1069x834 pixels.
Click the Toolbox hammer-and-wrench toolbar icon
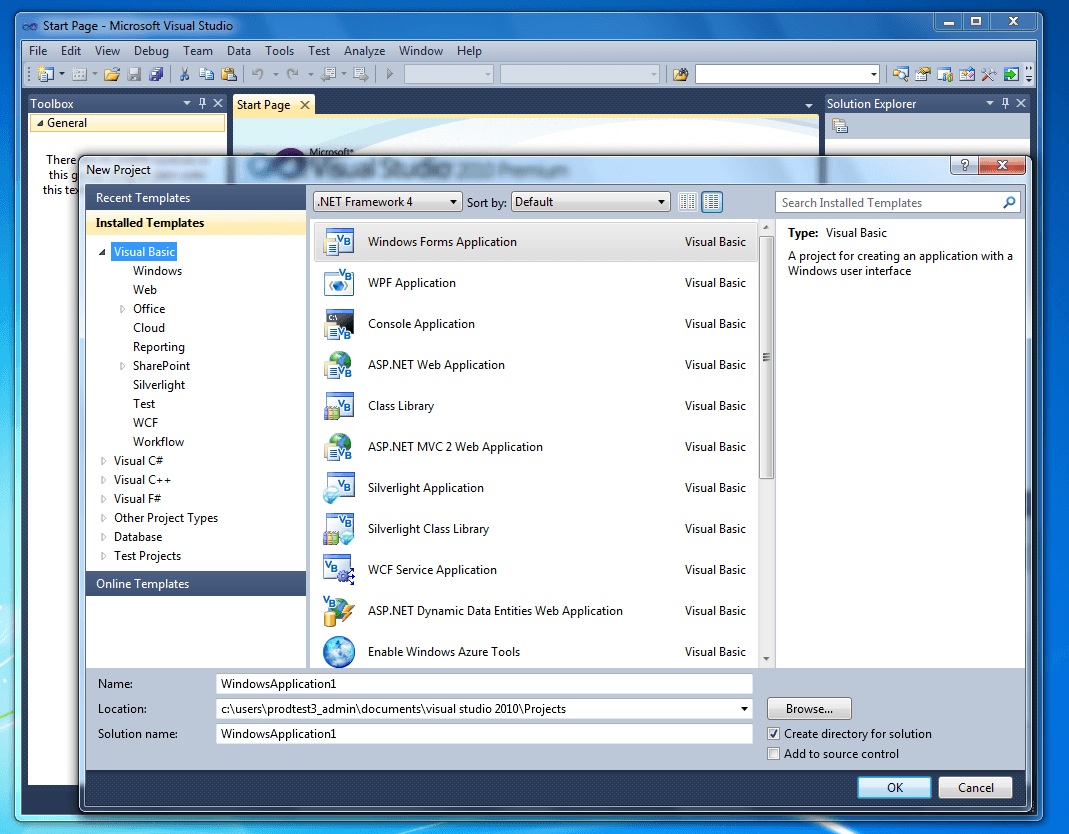point(989,74)
